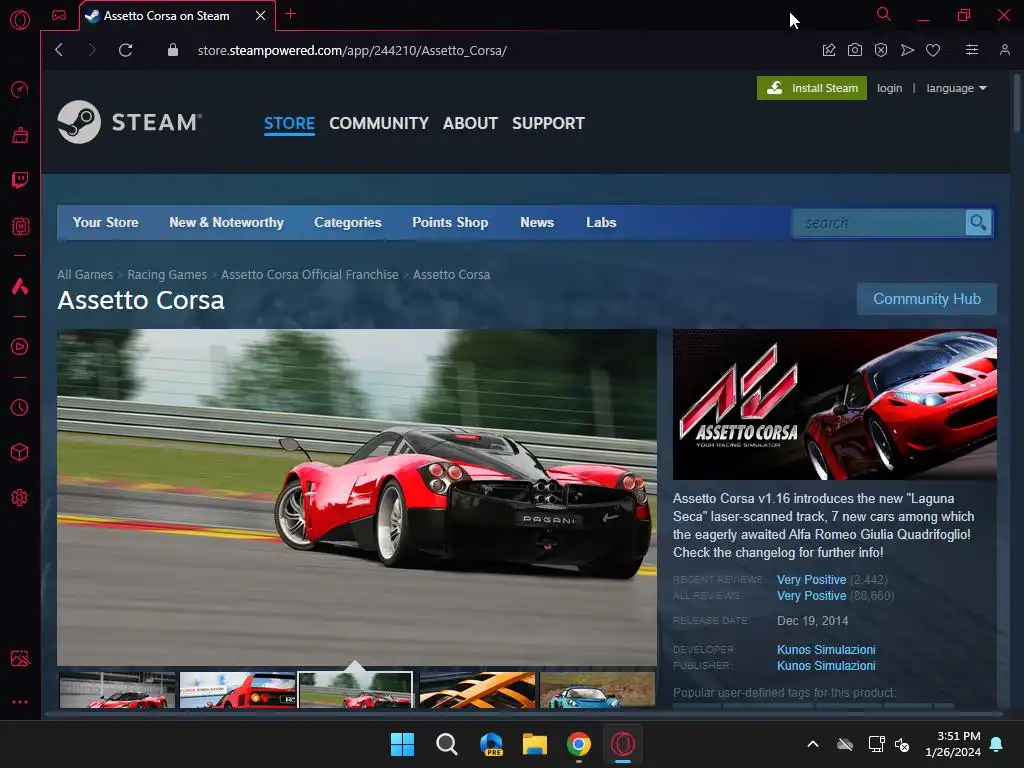Open Settings gear in sidebar

(x=20, y=498)
